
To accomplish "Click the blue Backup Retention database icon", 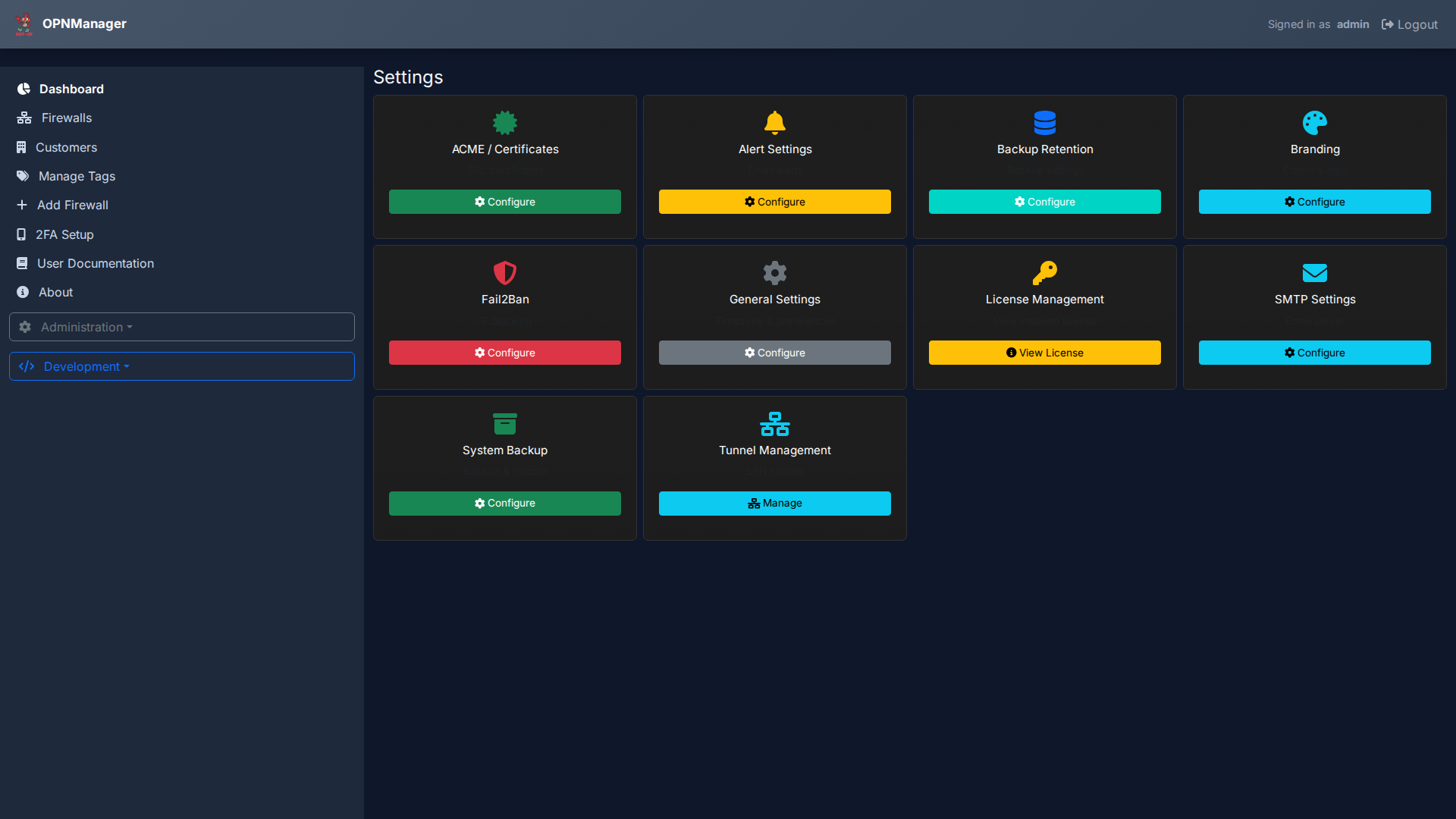I will (1045, 122).
